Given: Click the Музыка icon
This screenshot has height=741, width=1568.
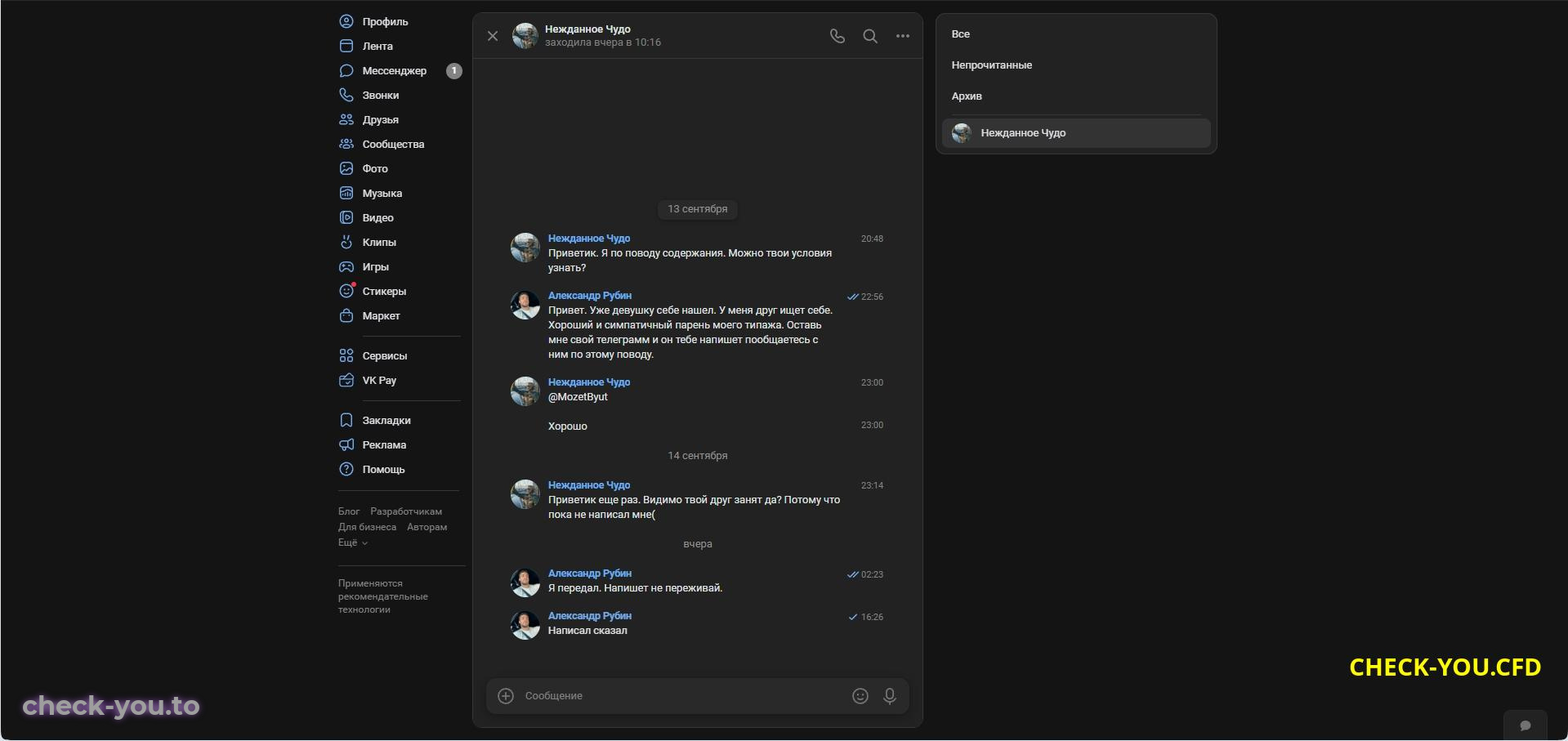Looking at the screenshot, I should tap(346, 193).
